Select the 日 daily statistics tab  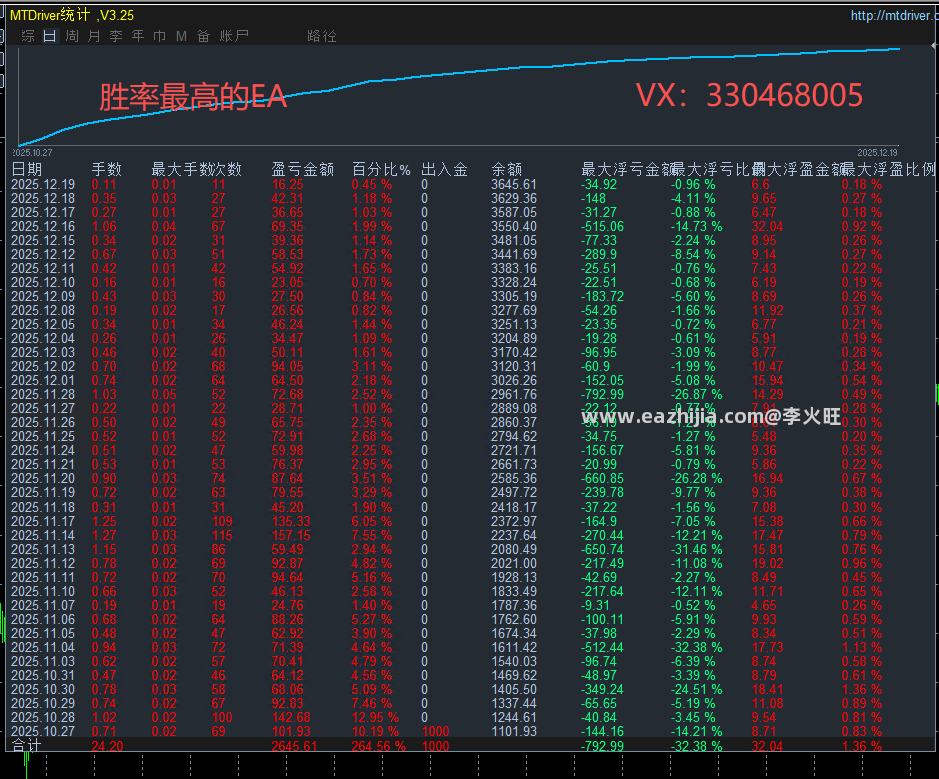pos(50,36)
